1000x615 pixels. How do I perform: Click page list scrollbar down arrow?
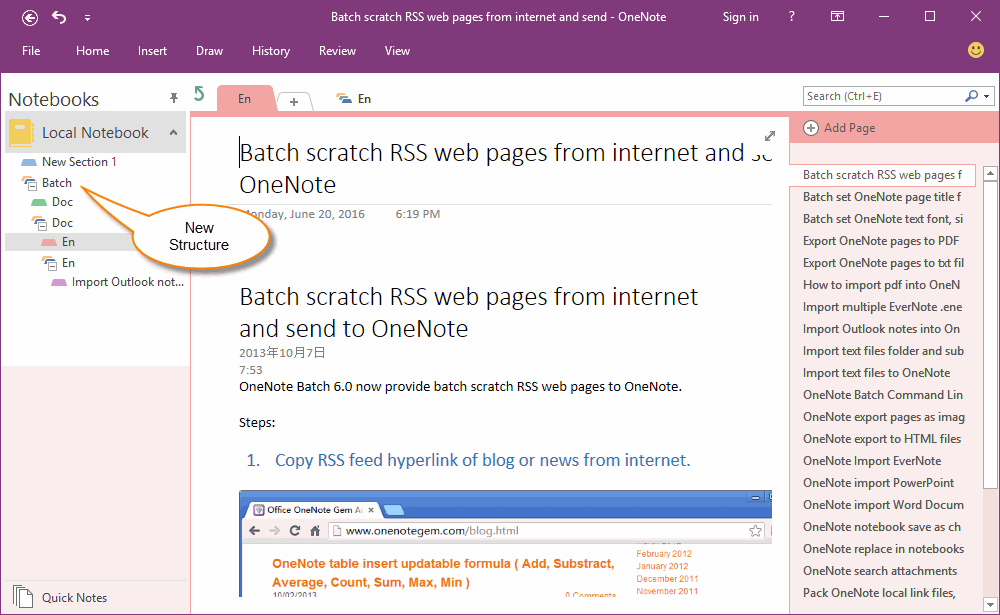[x=990, y=604]
